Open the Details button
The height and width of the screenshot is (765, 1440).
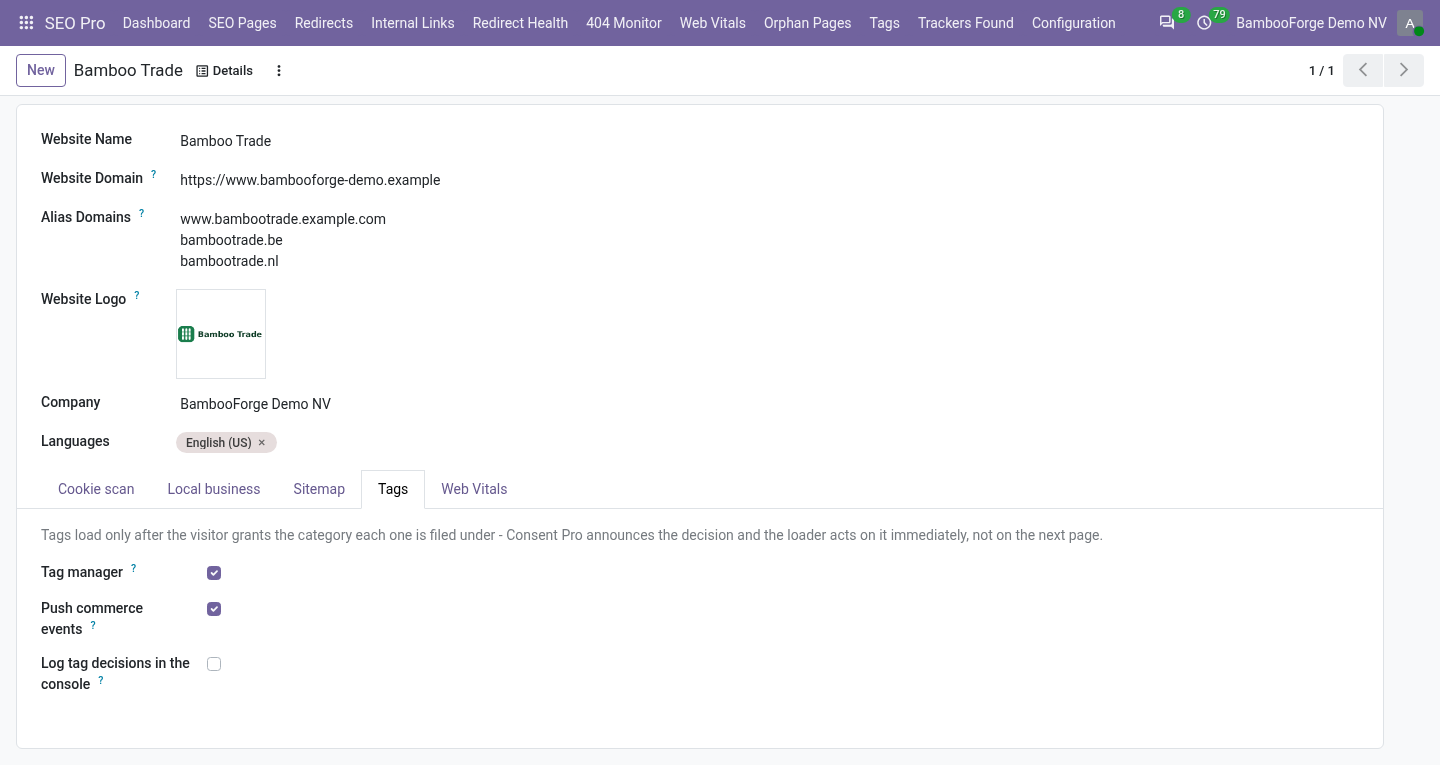tap(224, 71)
